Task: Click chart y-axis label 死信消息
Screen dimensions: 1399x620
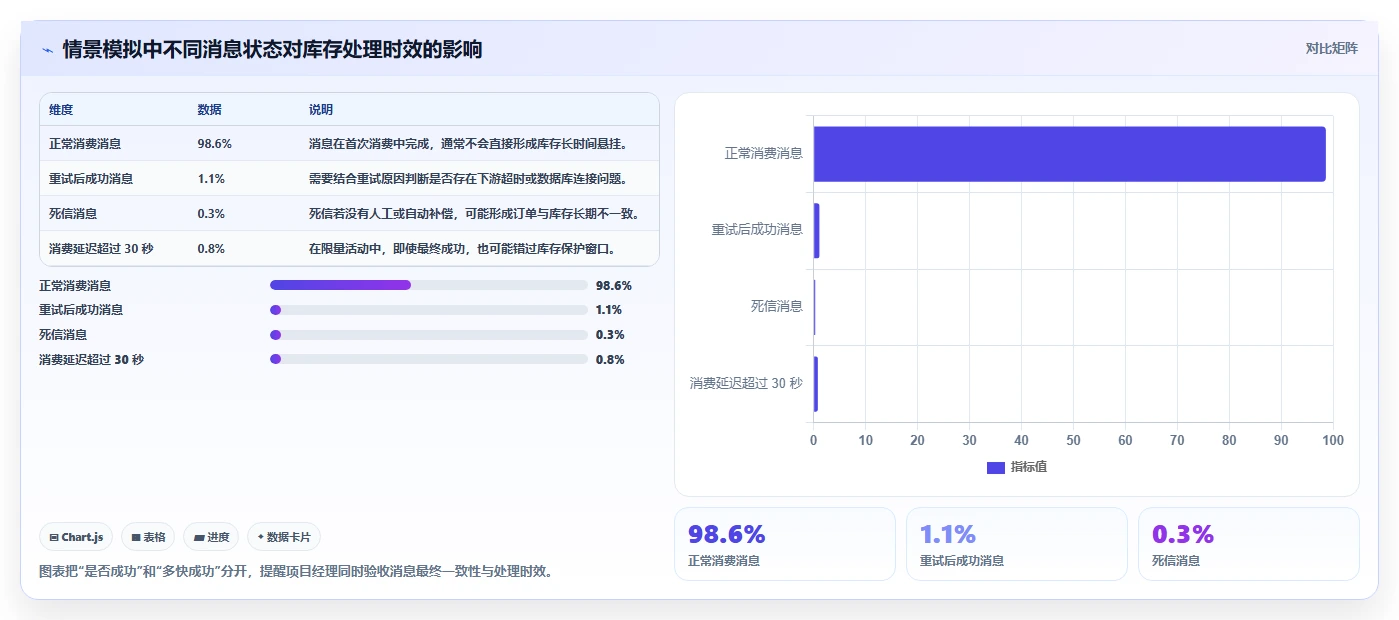Action: pos(777,307)
